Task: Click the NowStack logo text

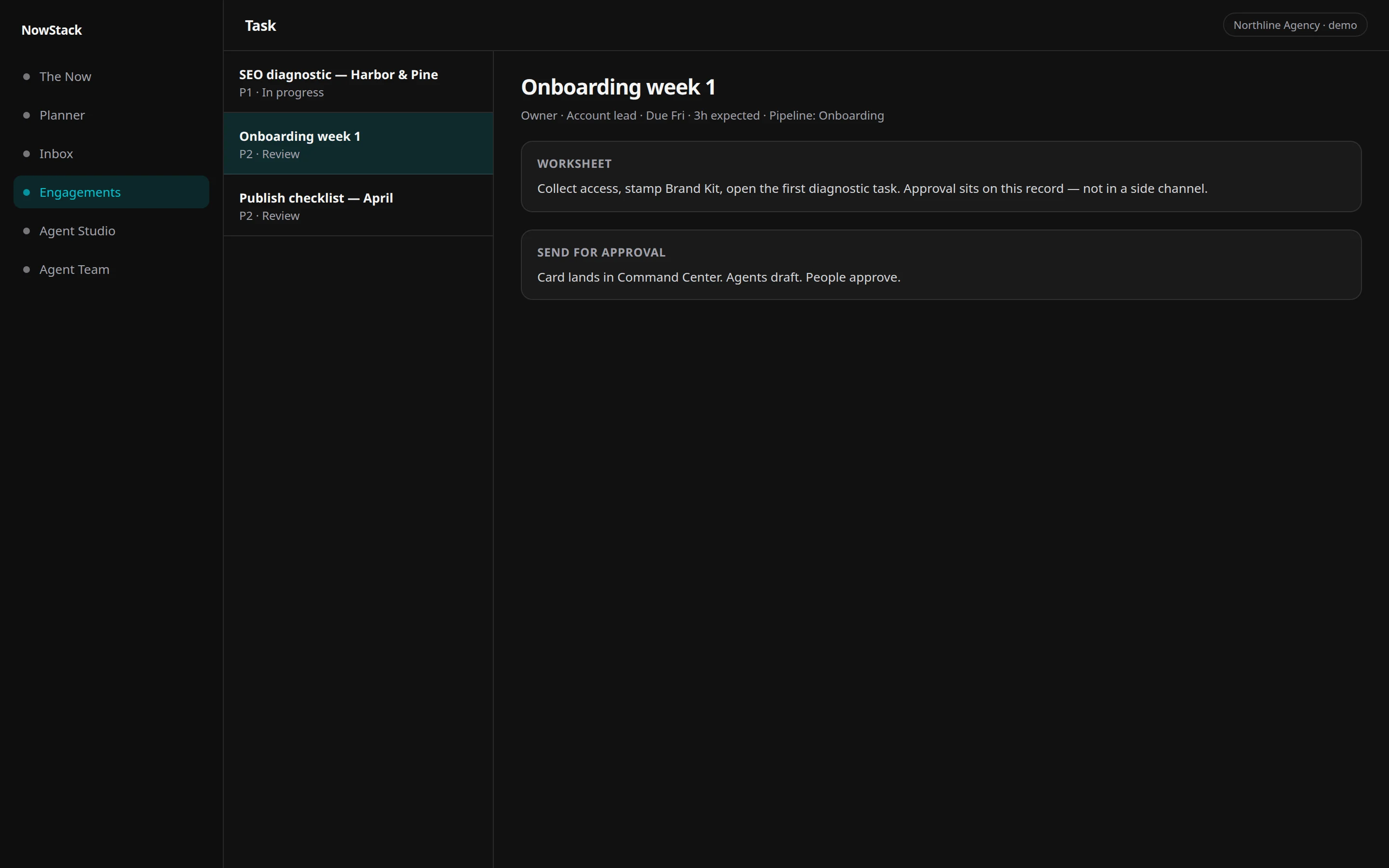Action: coord(52,30)
